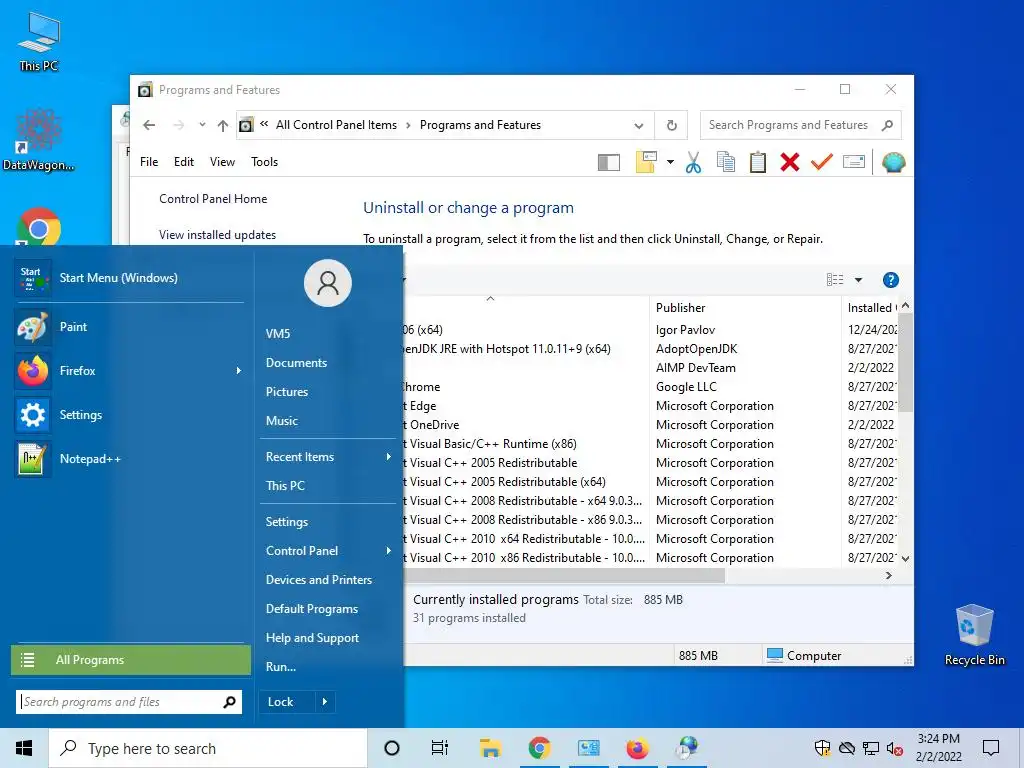Click the muted volume tray icon
This screenshot has height=768, width=1024.
[x=894, y=748]
